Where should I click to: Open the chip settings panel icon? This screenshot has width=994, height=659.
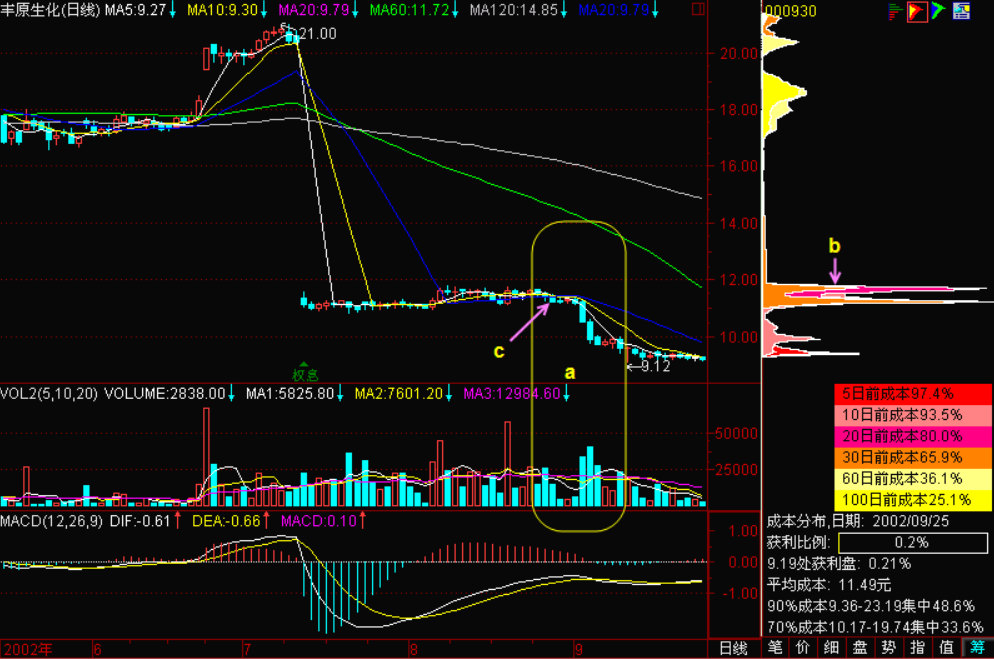click(x=961, y=11)
